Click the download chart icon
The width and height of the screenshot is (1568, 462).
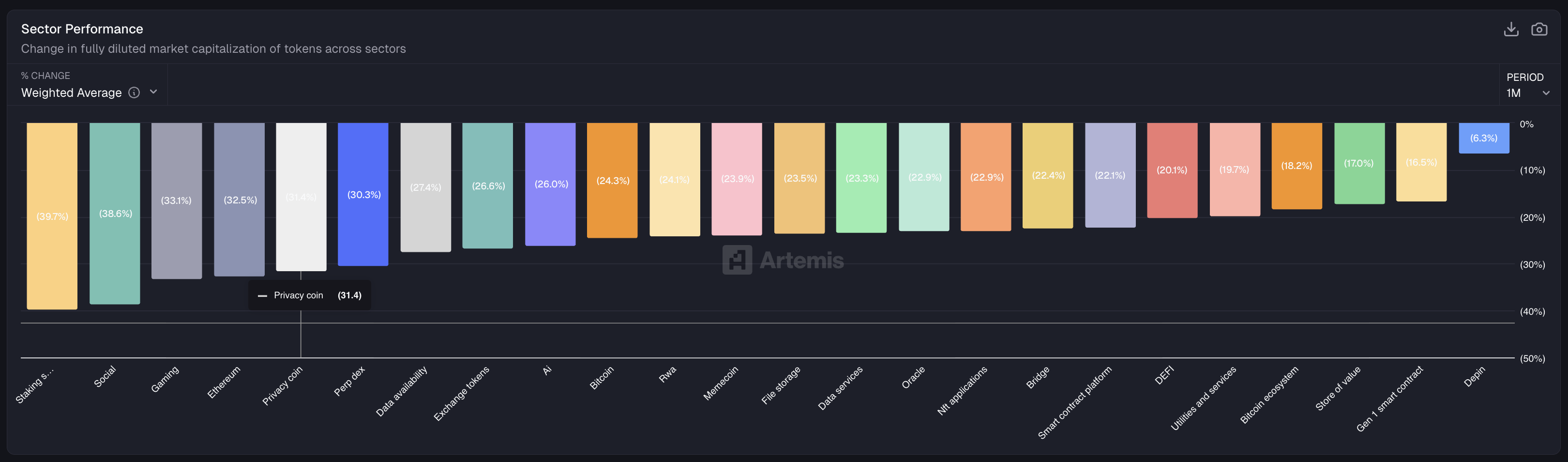tap(1511, 29)
